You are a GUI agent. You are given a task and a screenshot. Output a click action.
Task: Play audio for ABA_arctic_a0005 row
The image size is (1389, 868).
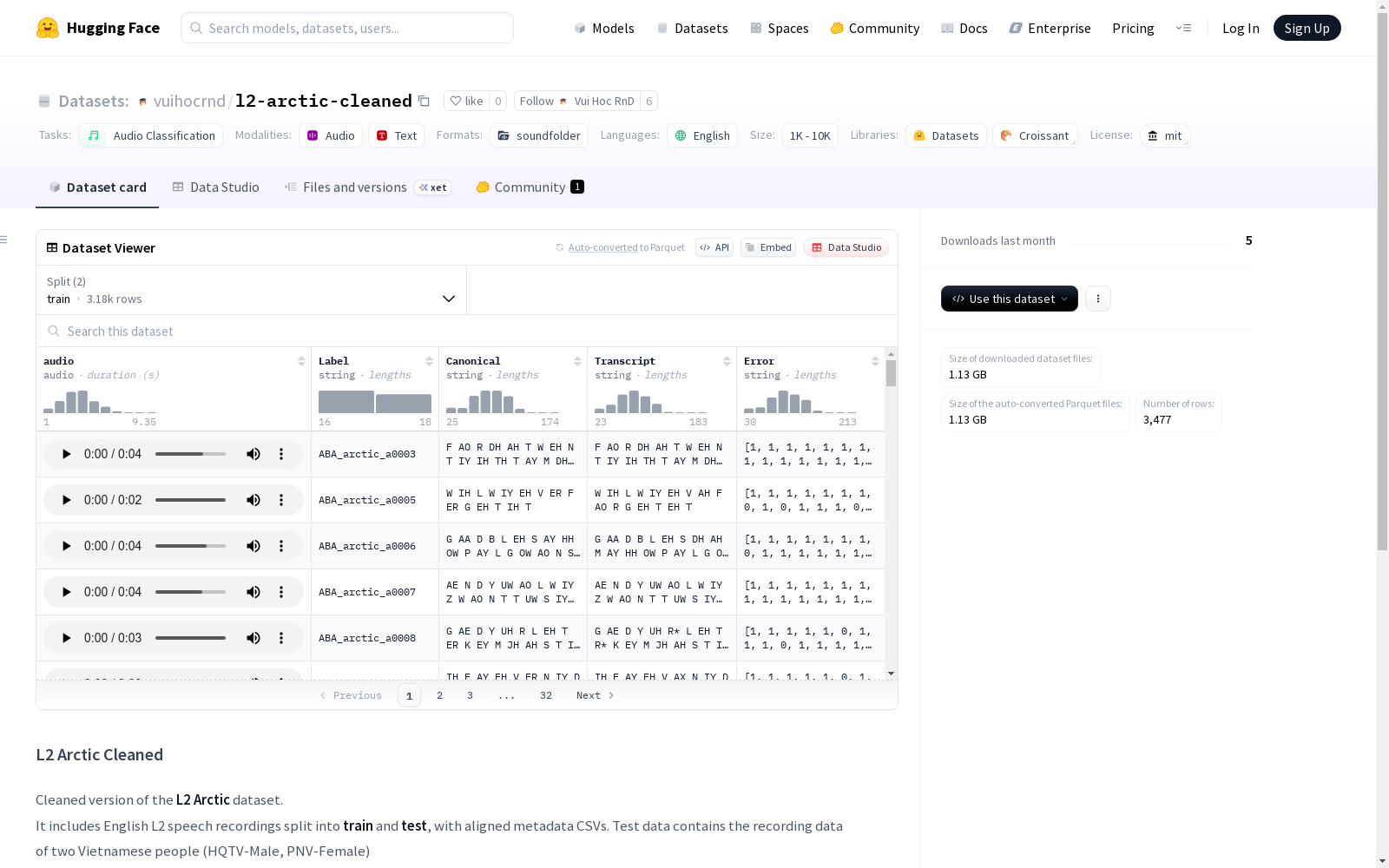coord(66,500)
